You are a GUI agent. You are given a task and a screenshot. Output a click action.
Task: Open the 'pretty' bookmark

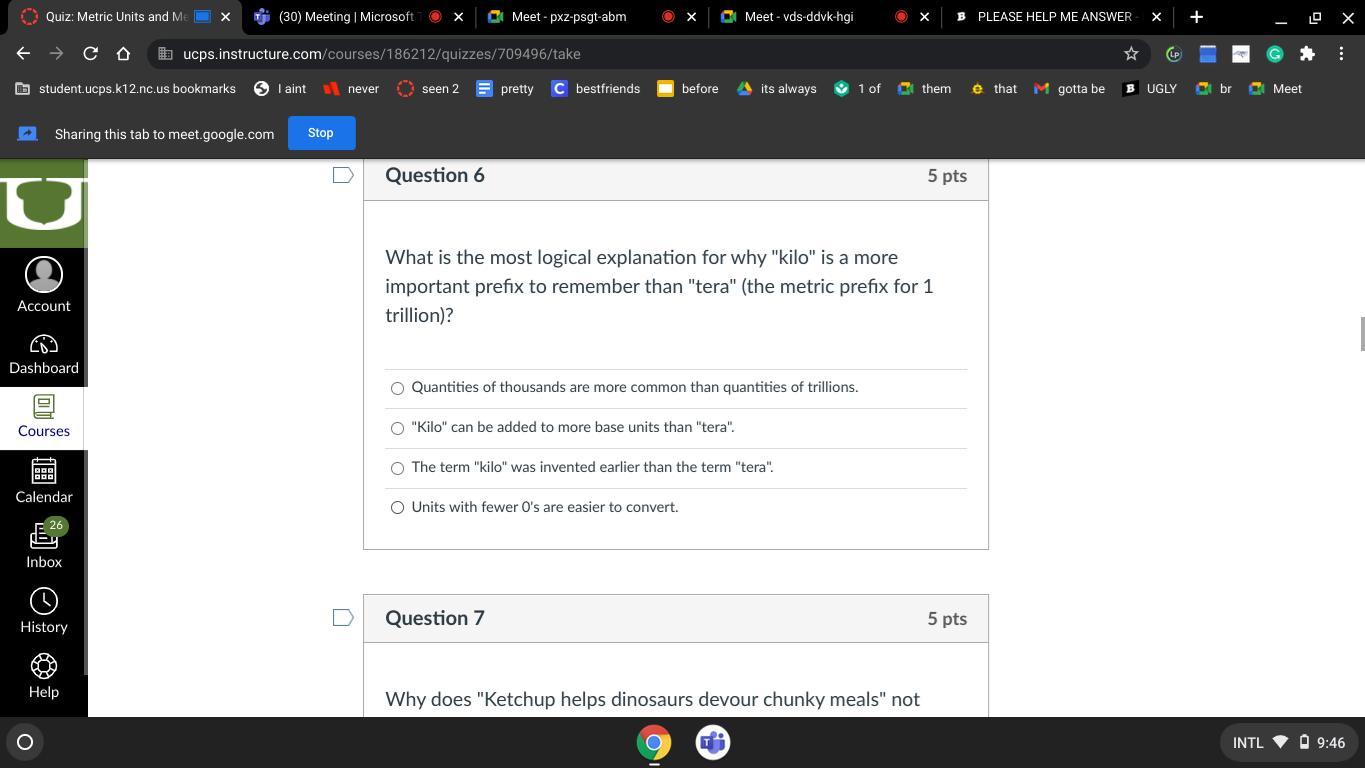[x=505, y=89]
